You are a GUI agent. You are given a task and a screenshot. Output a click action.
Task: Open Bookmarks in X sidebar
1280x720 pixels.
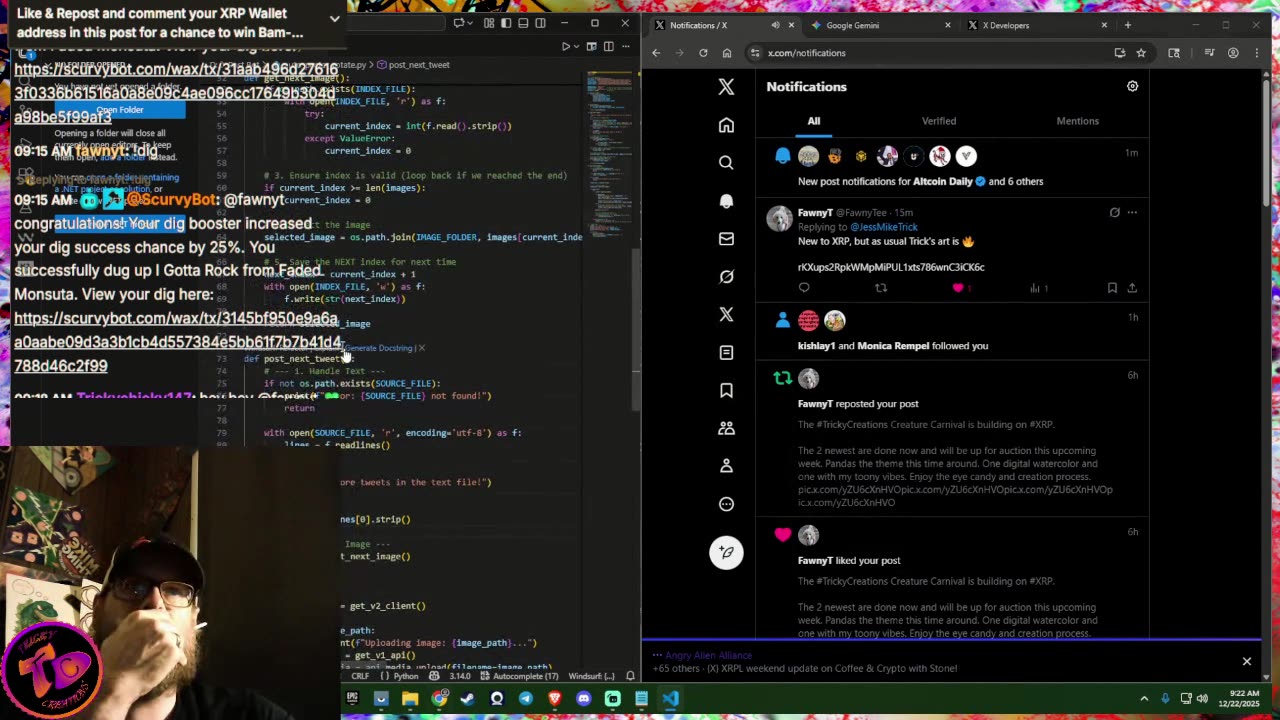(726, 390)
